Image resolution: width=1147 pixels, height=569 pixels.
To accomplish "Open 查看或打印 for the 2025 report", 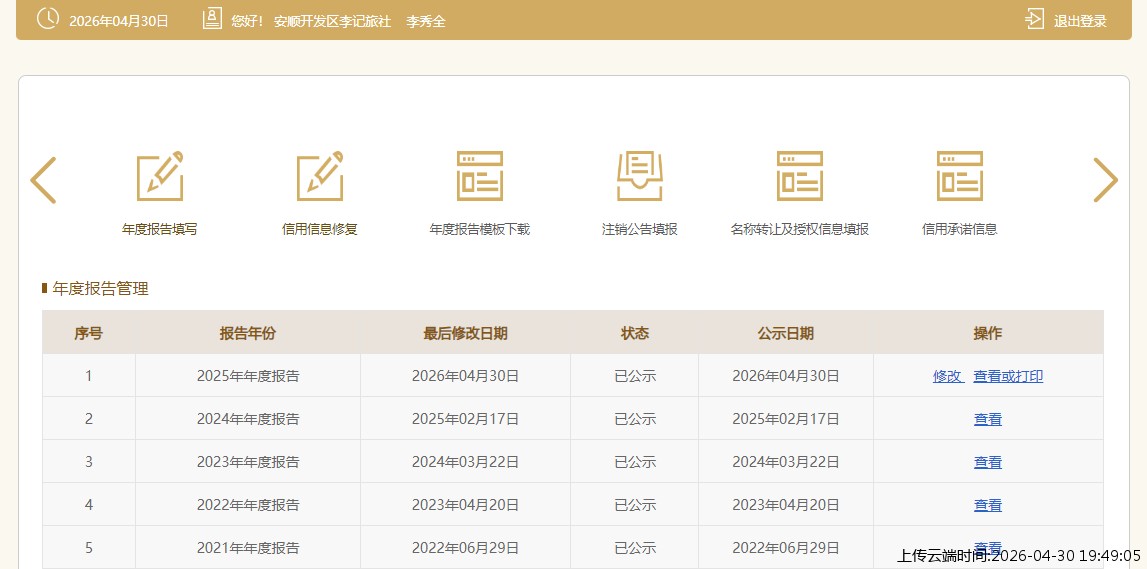I will coord(1008,376).
